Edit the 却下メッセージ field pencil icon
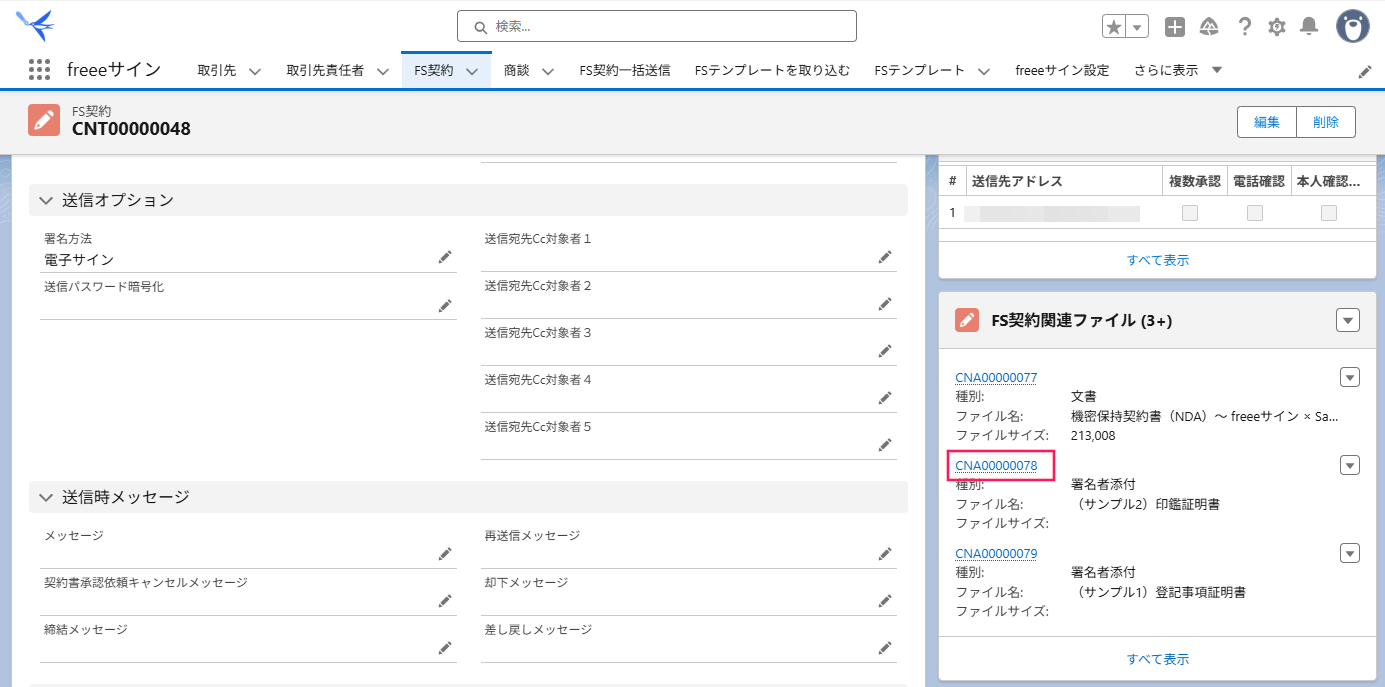 884,601
